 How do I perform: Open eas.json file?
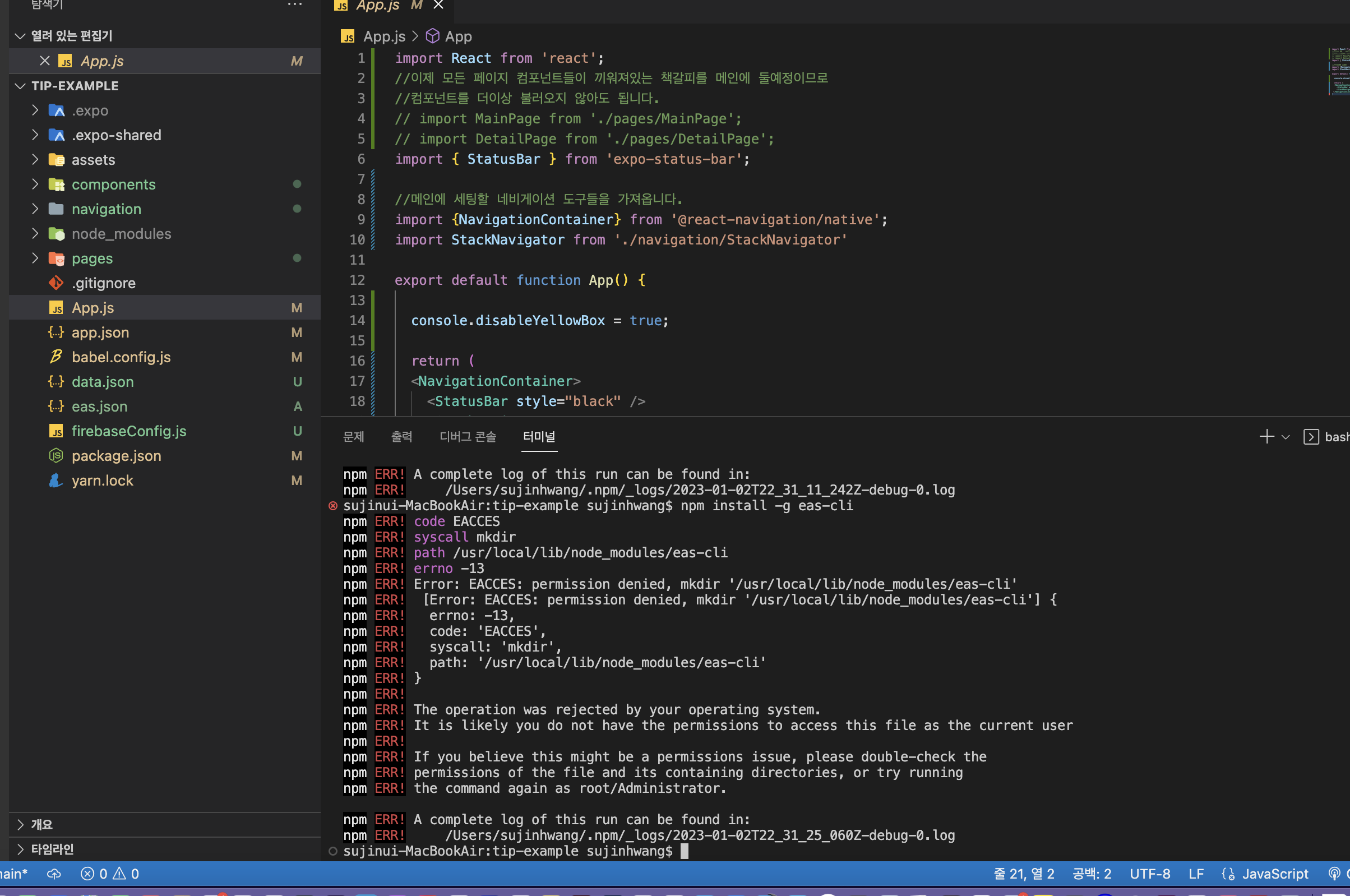click(165, 406)
